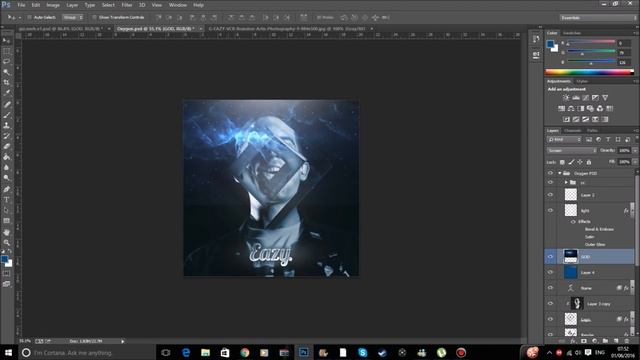This screenshot has height=360, width=640.
Task: Select the Clone Stamp tool
Action: pos(6,125)
